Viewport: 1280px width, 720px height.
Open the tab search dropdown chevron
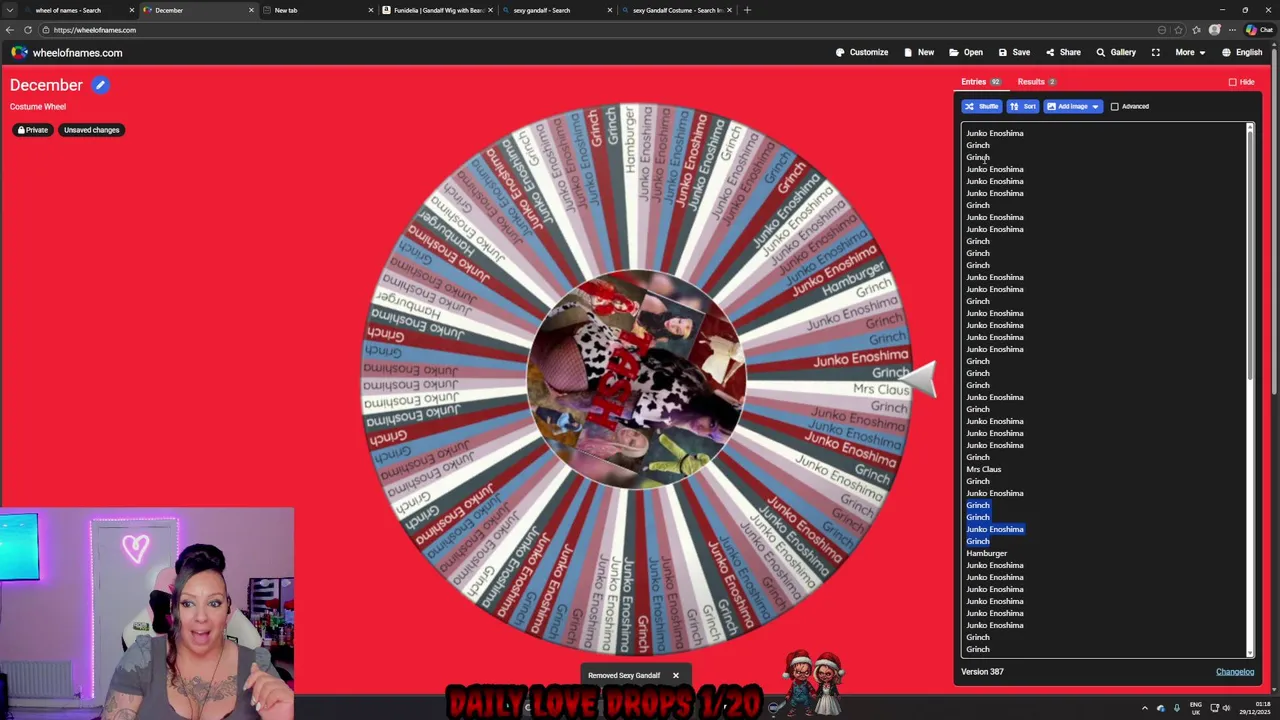tap(9, 10)
